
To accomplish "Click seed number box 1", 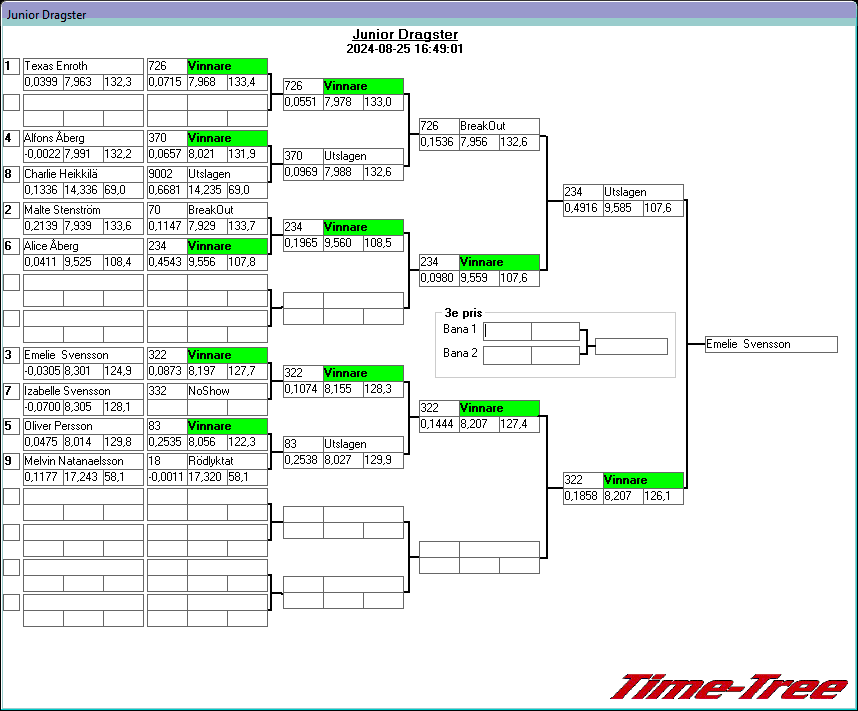I will (x=11, y=67).
